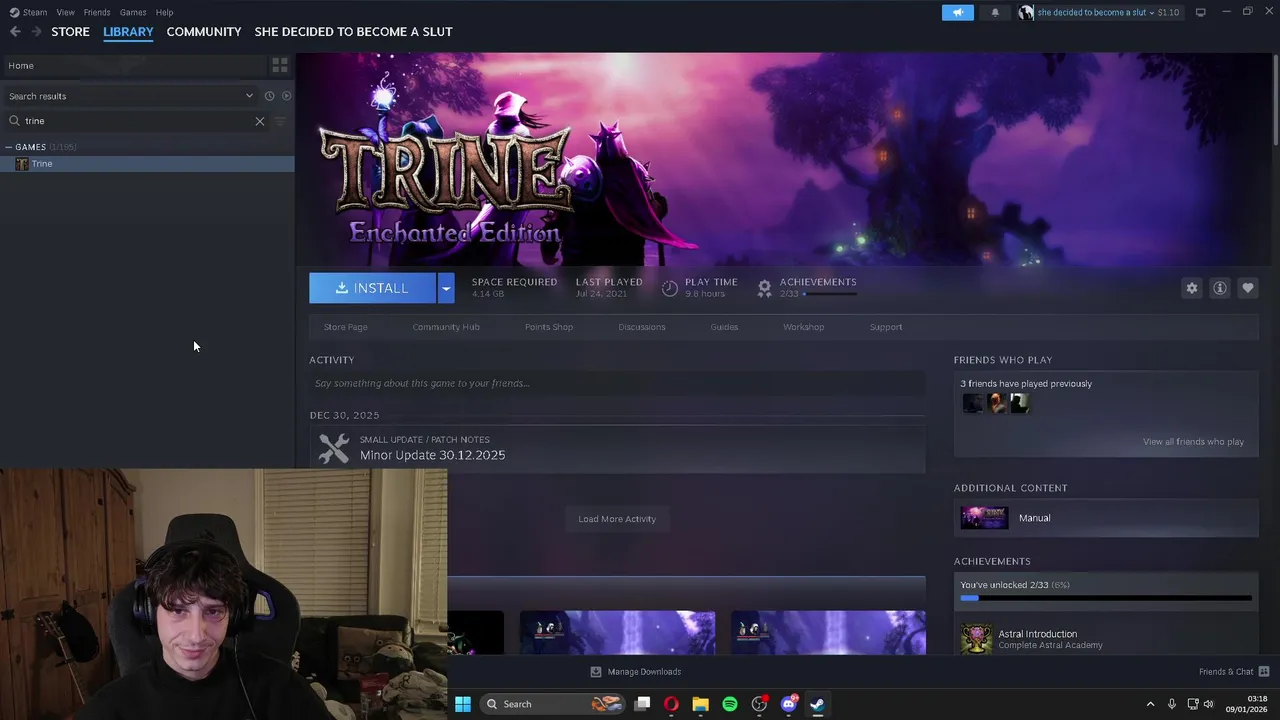1280x720 pixels.
Task: Click Load More Activity
Action: 617,519
